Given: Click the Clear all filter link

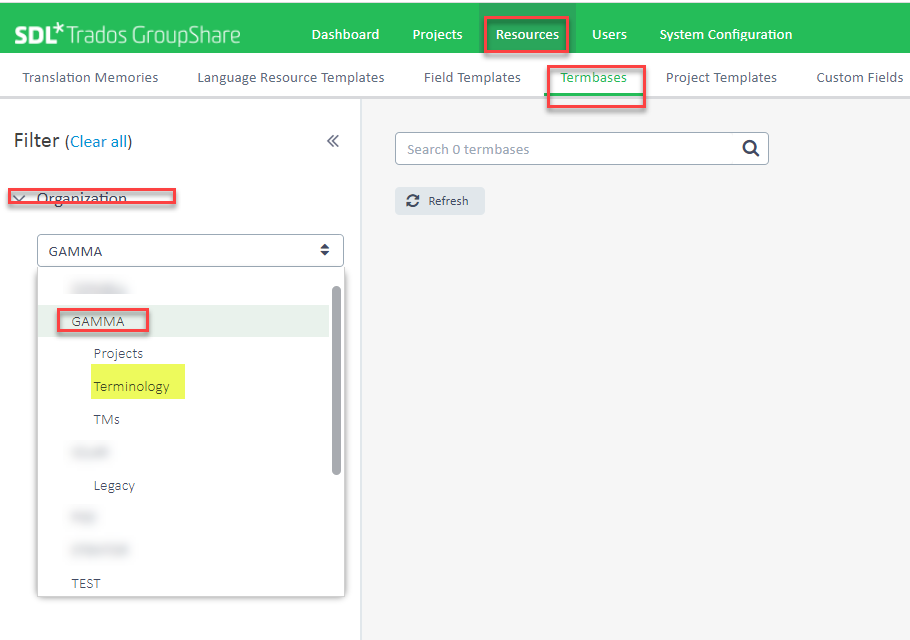Looking at the screenshot, I should click(99, 142).
